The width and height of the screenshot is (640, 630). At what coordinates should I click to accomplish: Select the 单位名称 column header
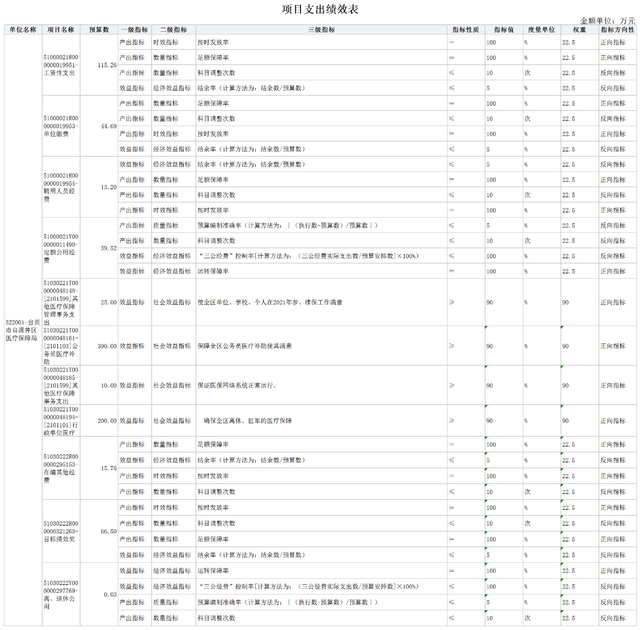coord(22,31)
